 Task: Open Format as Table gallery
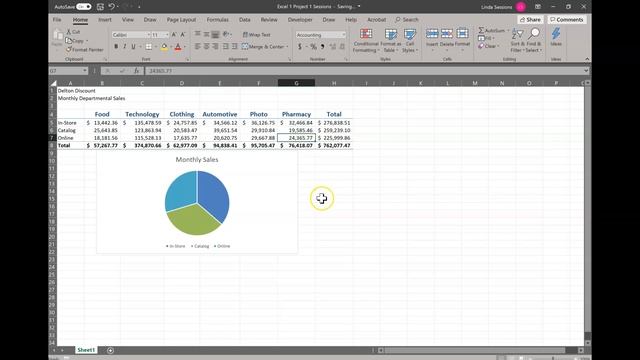[391, 40]
